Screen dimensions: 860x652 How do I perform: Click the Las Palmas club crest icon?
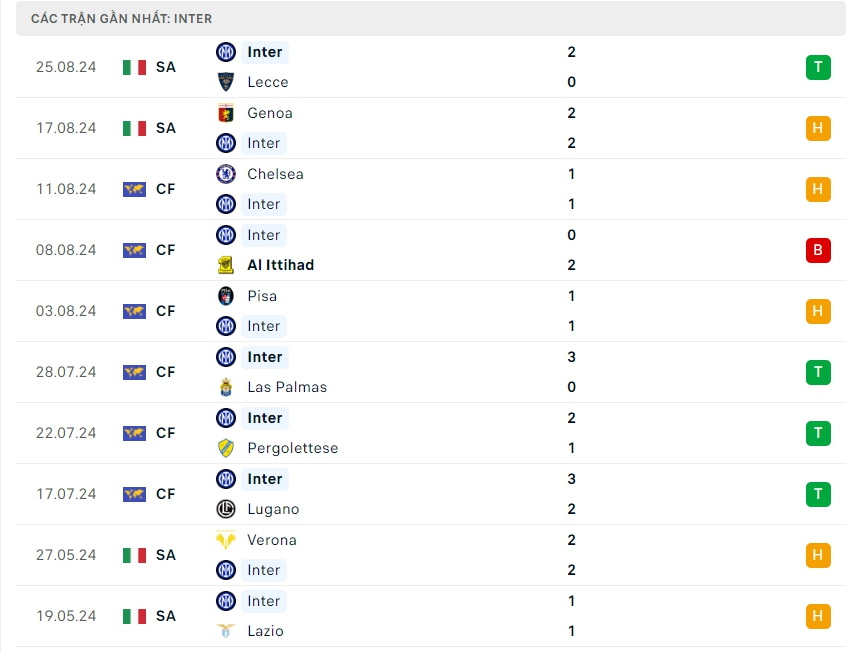226,387
